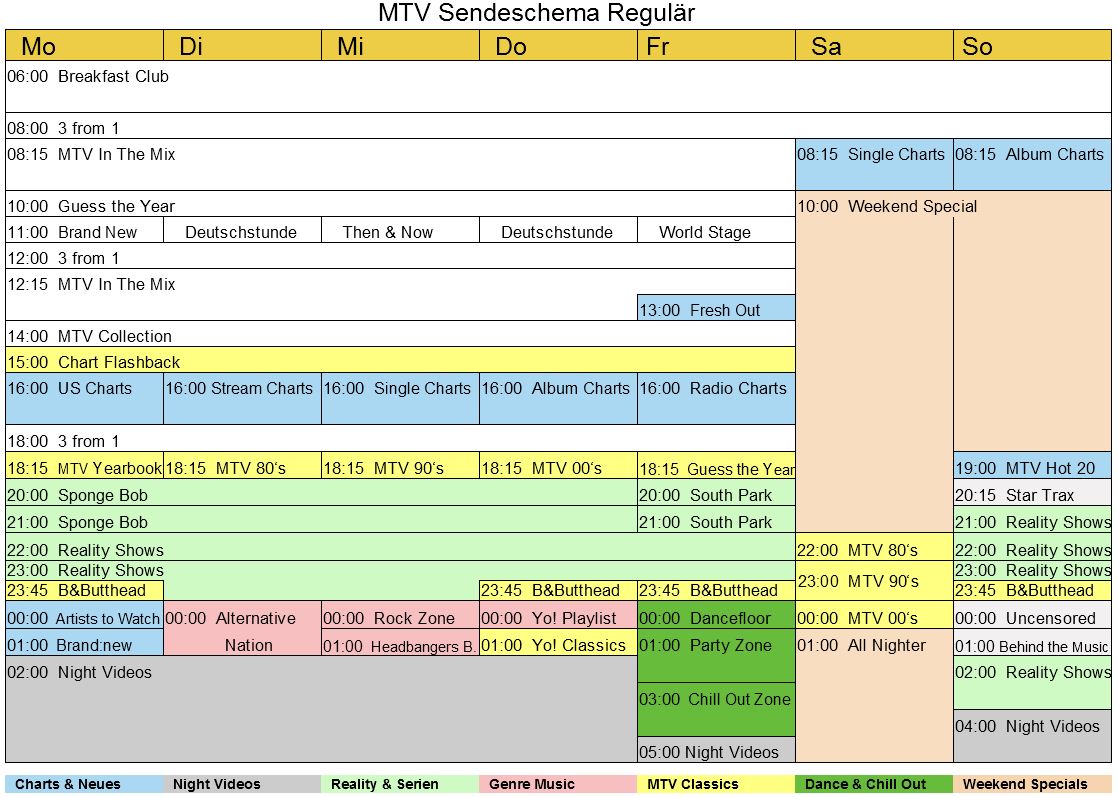Select the 00:00 Rock Zone slot
This screenshot has height=797, width=1118.
[x=401, y=615]
